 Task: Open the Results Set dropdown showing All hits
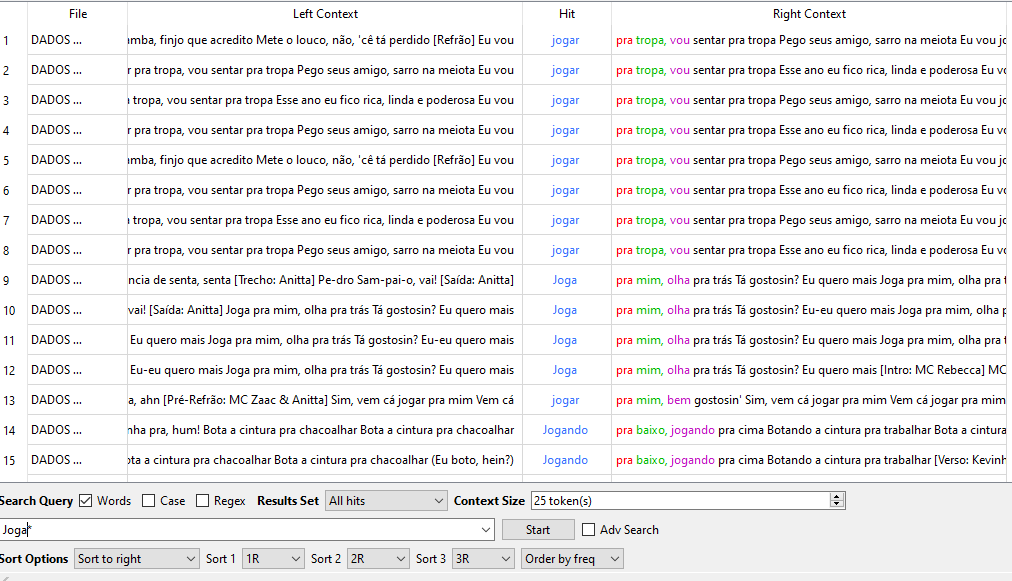pyautogui.click(x=386, y=501)
